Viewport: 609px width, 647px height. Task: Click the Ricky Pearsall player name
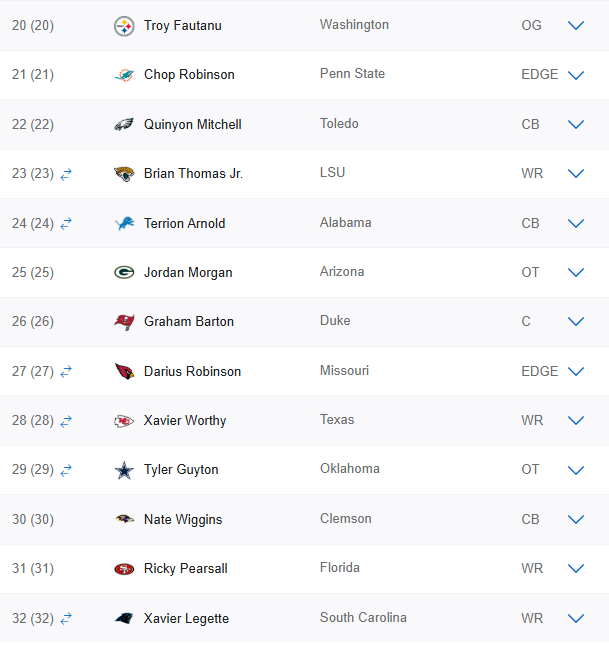pyautogui.click(x=186, y=569)
